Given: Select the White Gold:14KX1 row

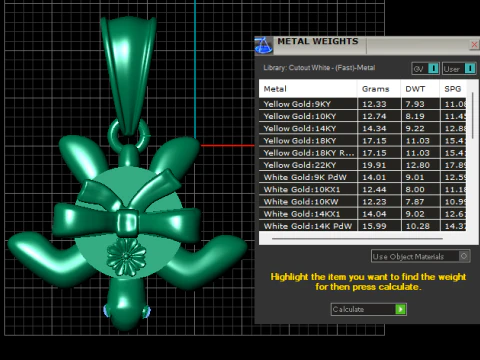Looking at the screenshot, I should (x=362, y=214).
